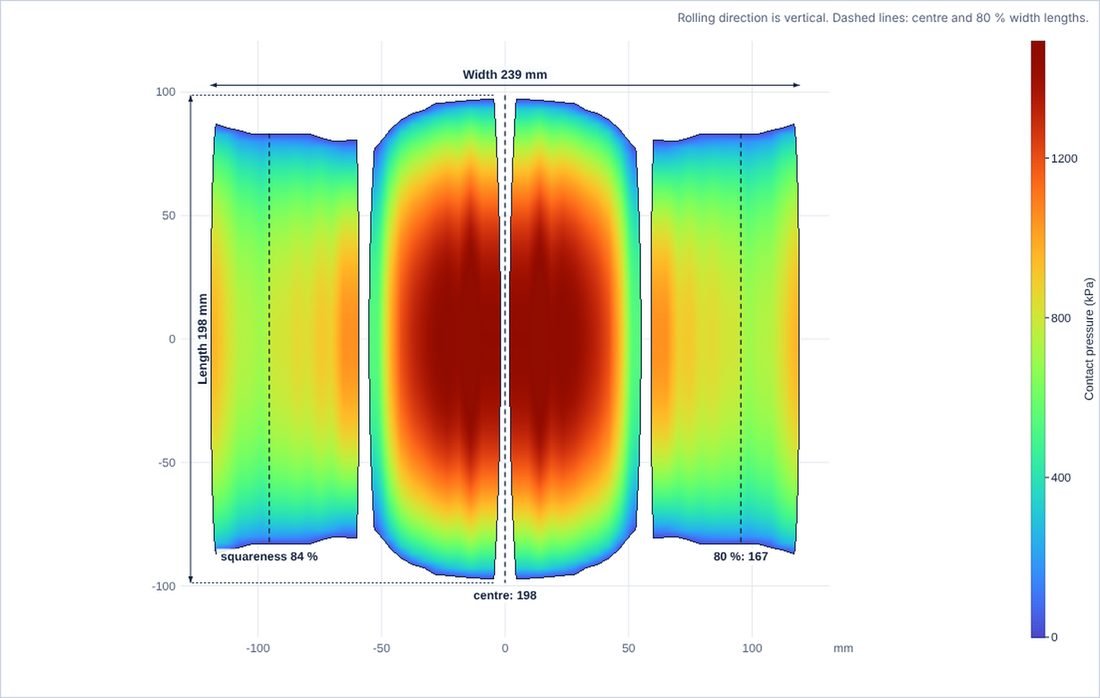Click the x-axis tick label -100

point(257,648)
